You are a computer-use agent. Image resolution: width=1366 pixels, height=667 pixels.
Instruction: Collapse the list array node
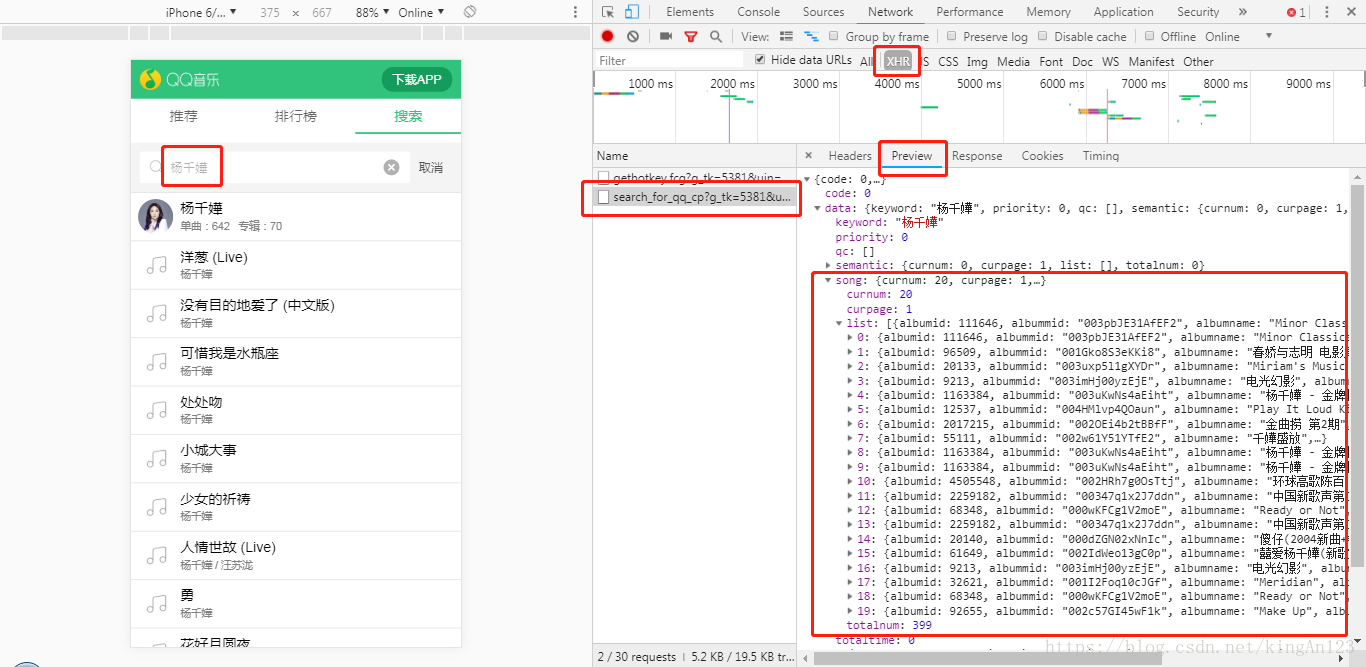tap(839, 323)
